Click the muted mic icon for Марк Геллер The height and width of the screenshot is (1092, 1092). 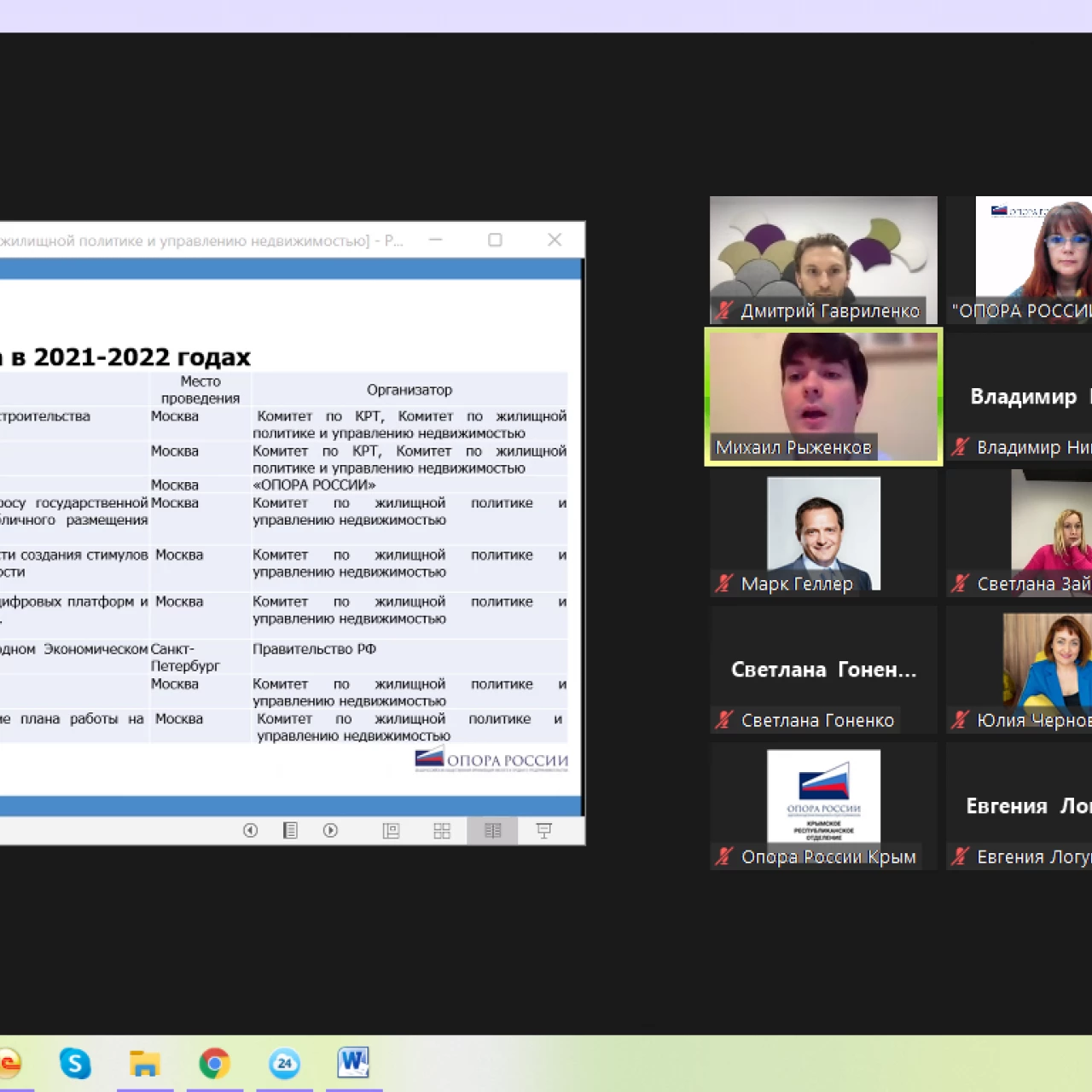click(724, 584)
